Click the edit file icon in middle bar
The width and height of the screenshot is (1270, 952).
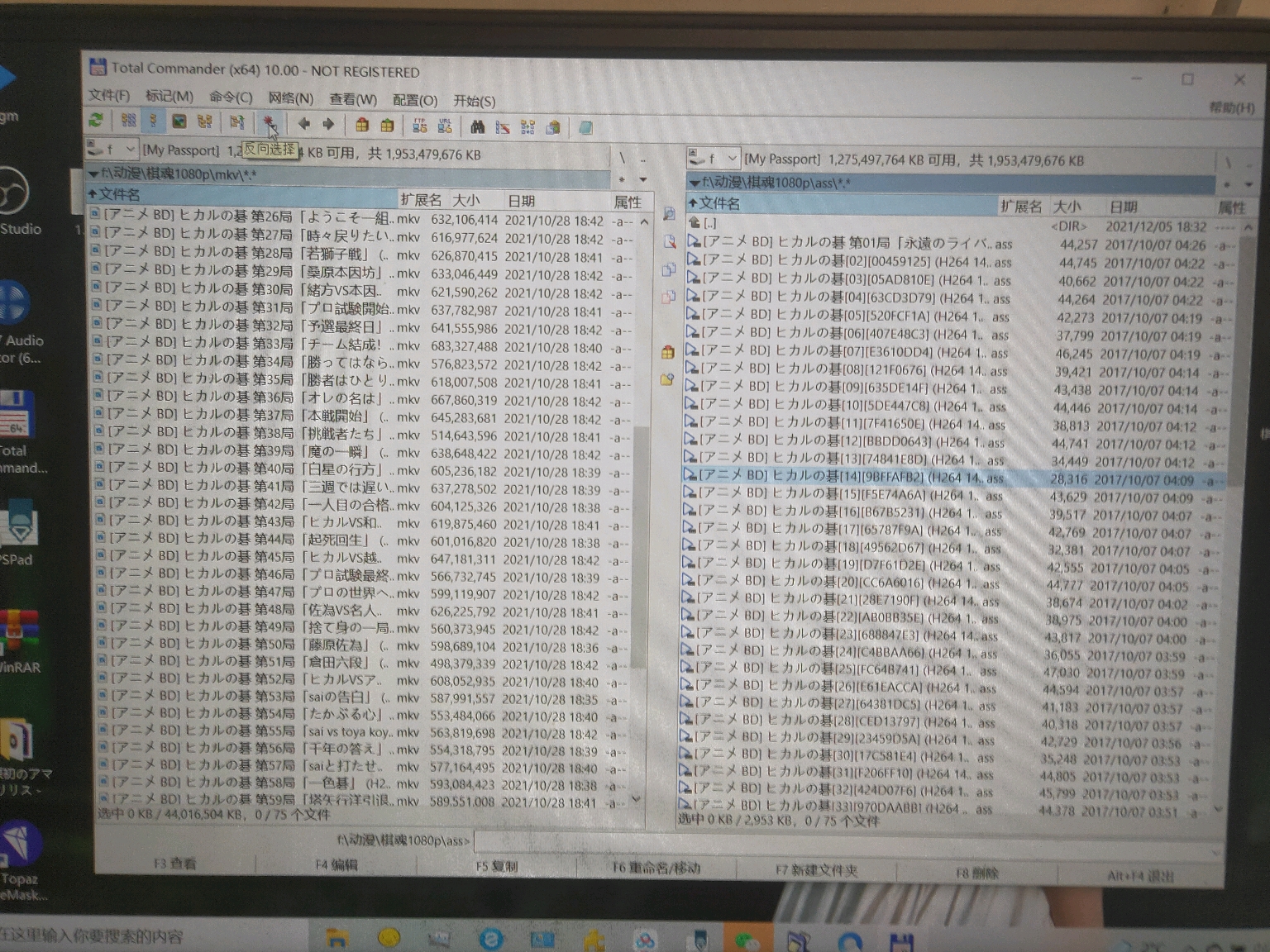coord(669,241)
